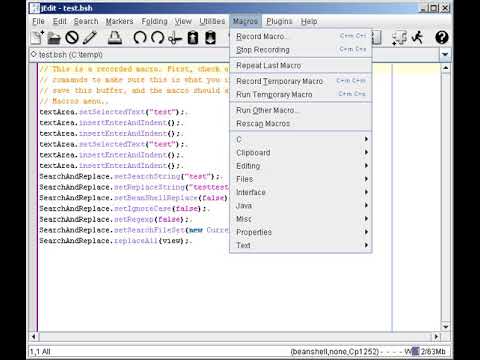Open the Markers menu

click(119, 21)
